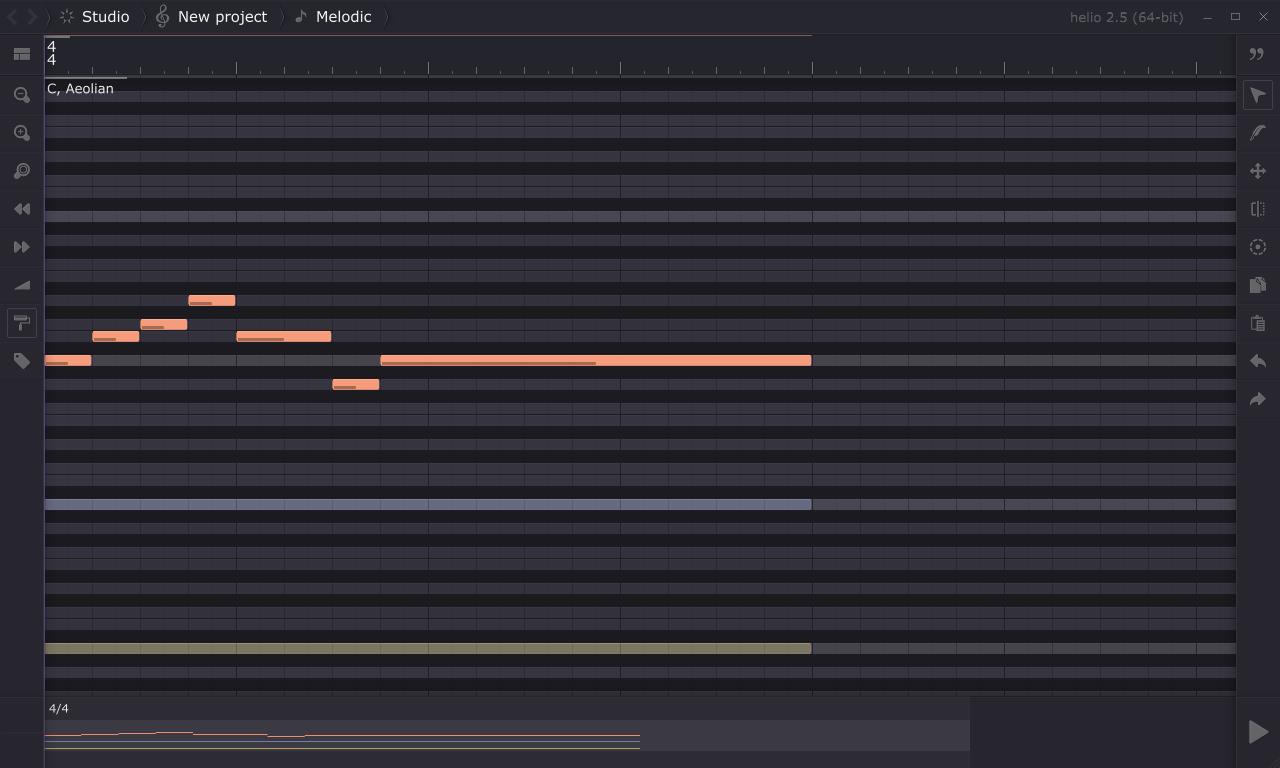Toggle the velocity map ramp icon
The width and height of the screenshot is (1280, 768).
(21, 285)
